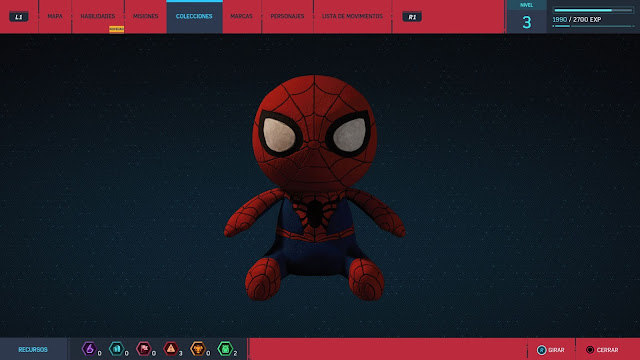Click the Spider-Man plush collectible model
The image size is (640, 360).
pos(314,188)
